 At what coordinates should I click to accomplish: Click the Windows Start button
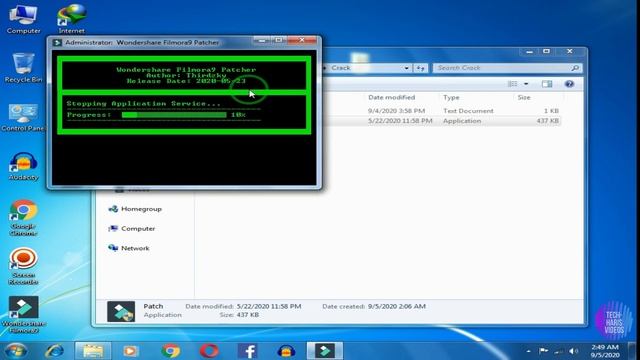(x=16, y=351)
